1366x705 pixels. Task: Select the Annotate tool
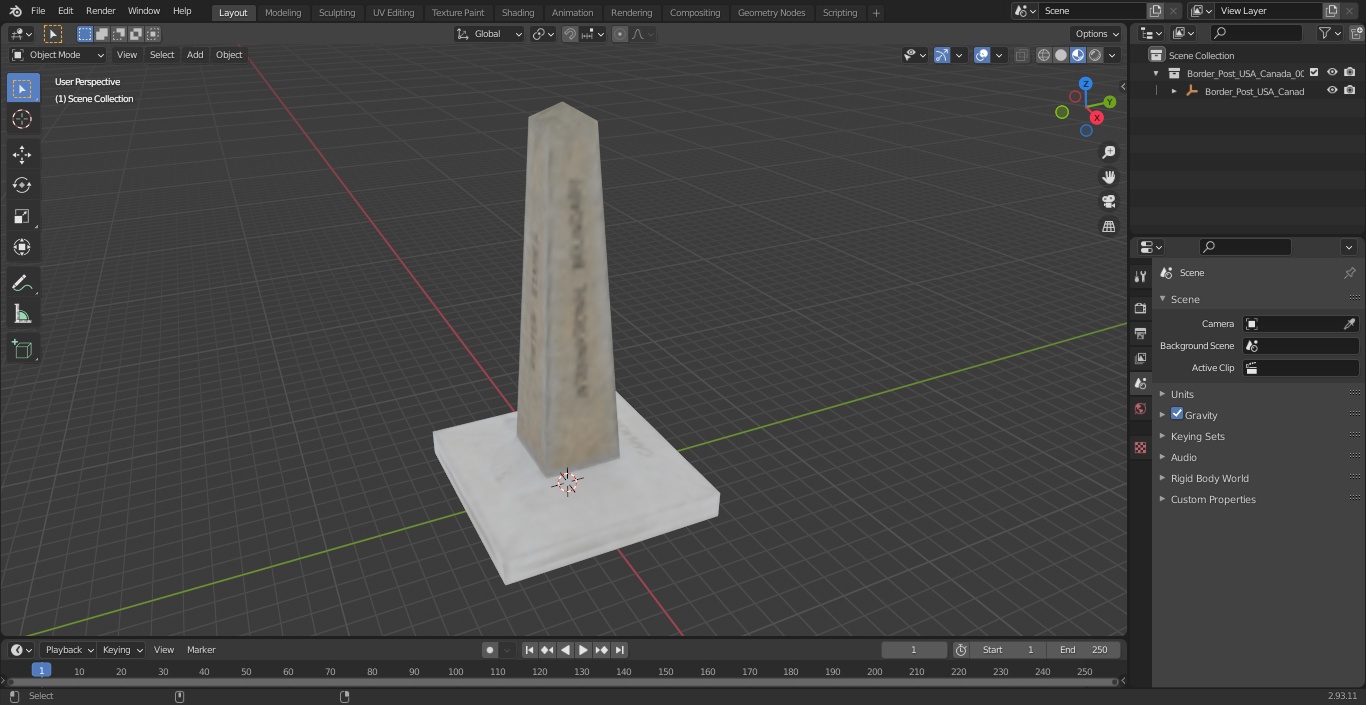click(x=22, y=283)
